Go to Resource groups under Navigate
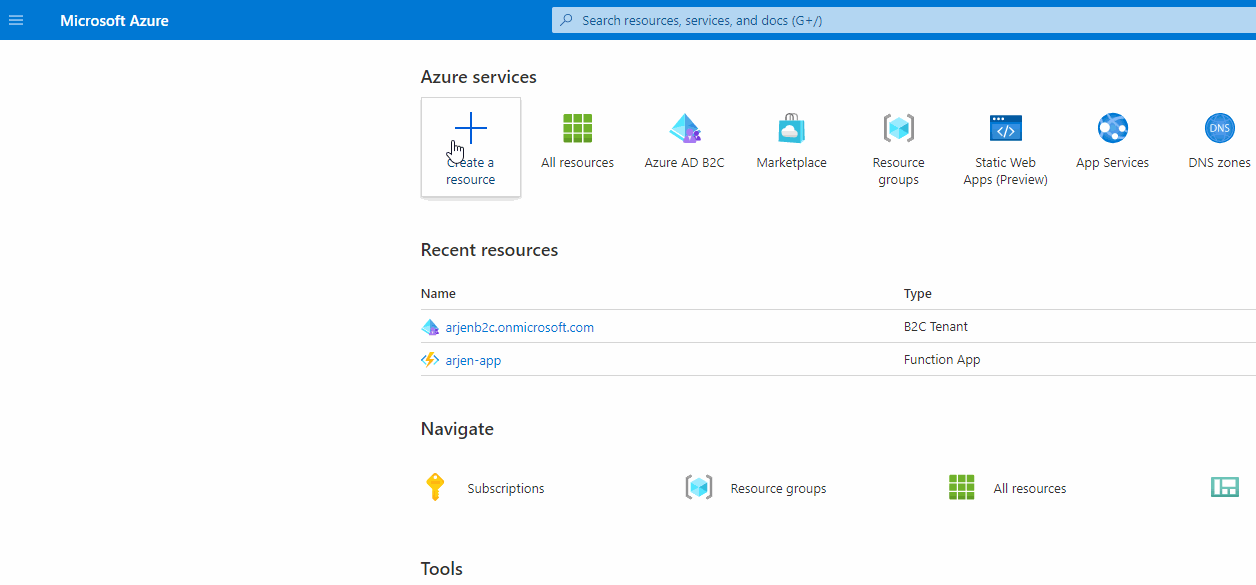Screen dimensions: 1256x585 pyautogui.click(x=778, y=489)
